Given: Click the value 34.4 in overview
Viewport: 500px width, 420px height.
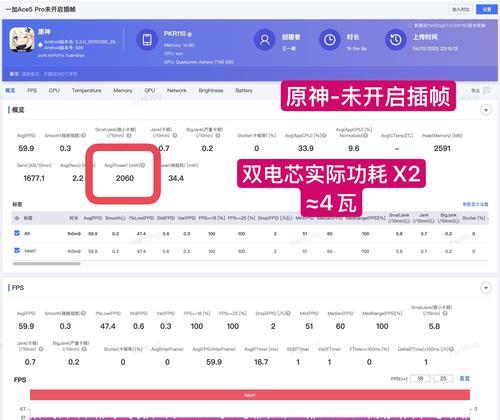Looking at the screenshot, I should pos(176,178).
